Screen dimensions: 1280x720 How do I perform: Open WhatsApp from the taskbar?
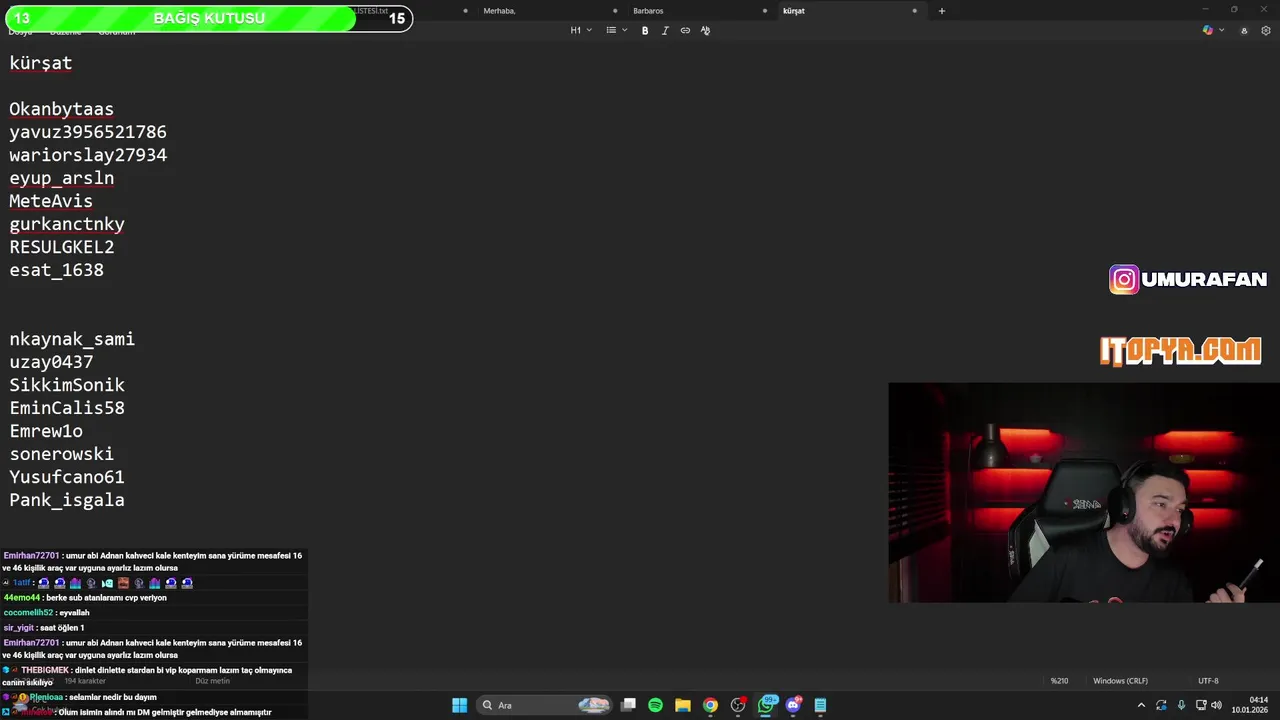coord(766,705)
